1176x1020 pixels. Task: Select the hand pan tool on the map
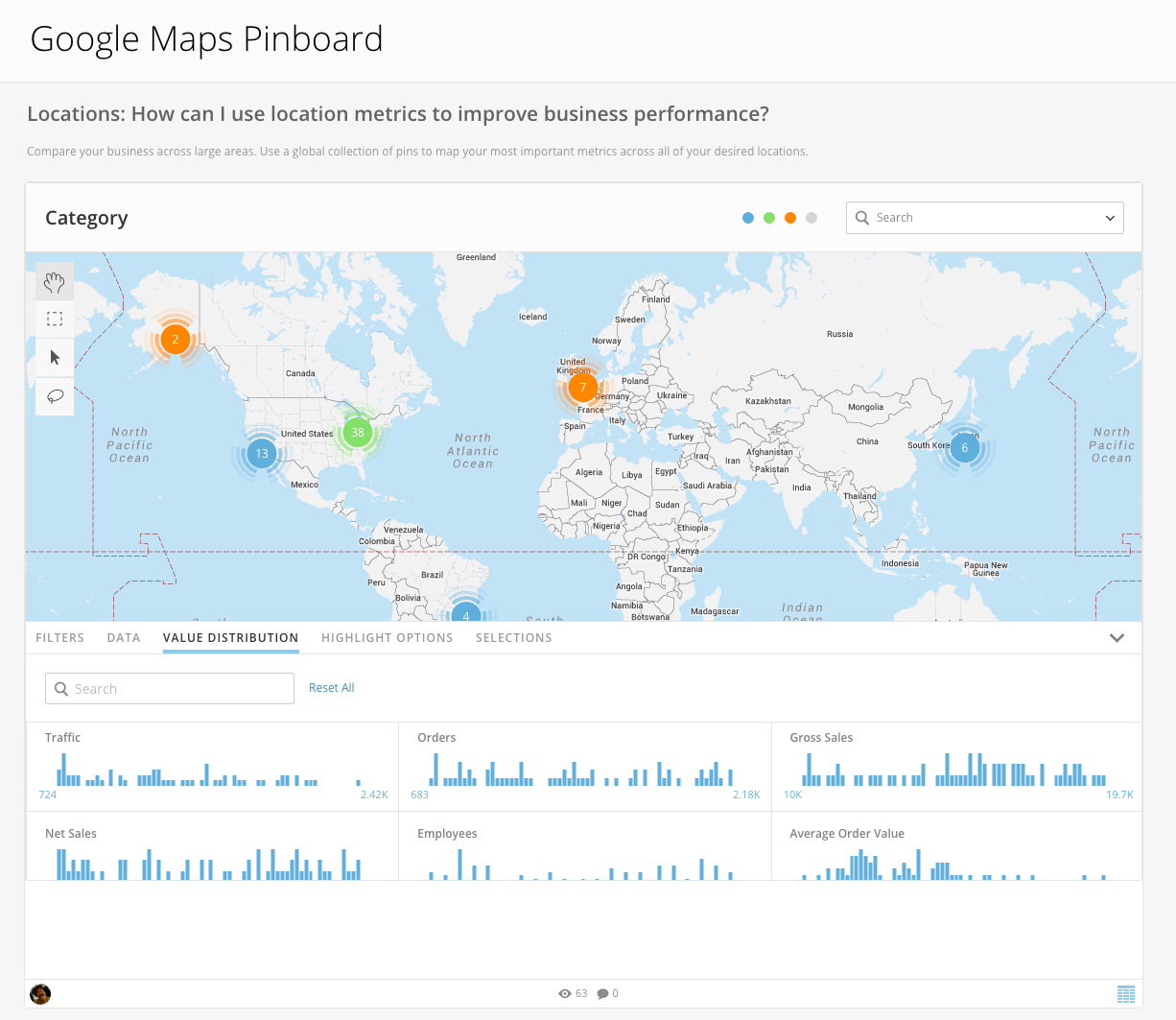[55, 280]
